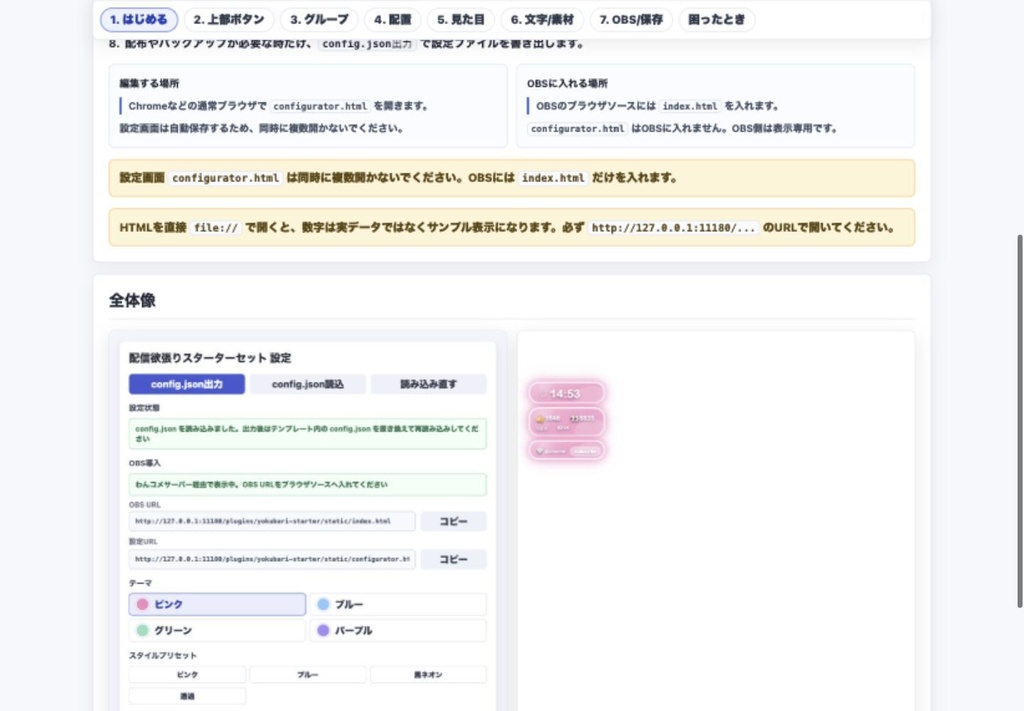This screenshot has width=1024, height=711.
Task: Click the green config.json を読み込みました status message
Action: [308, 434]
